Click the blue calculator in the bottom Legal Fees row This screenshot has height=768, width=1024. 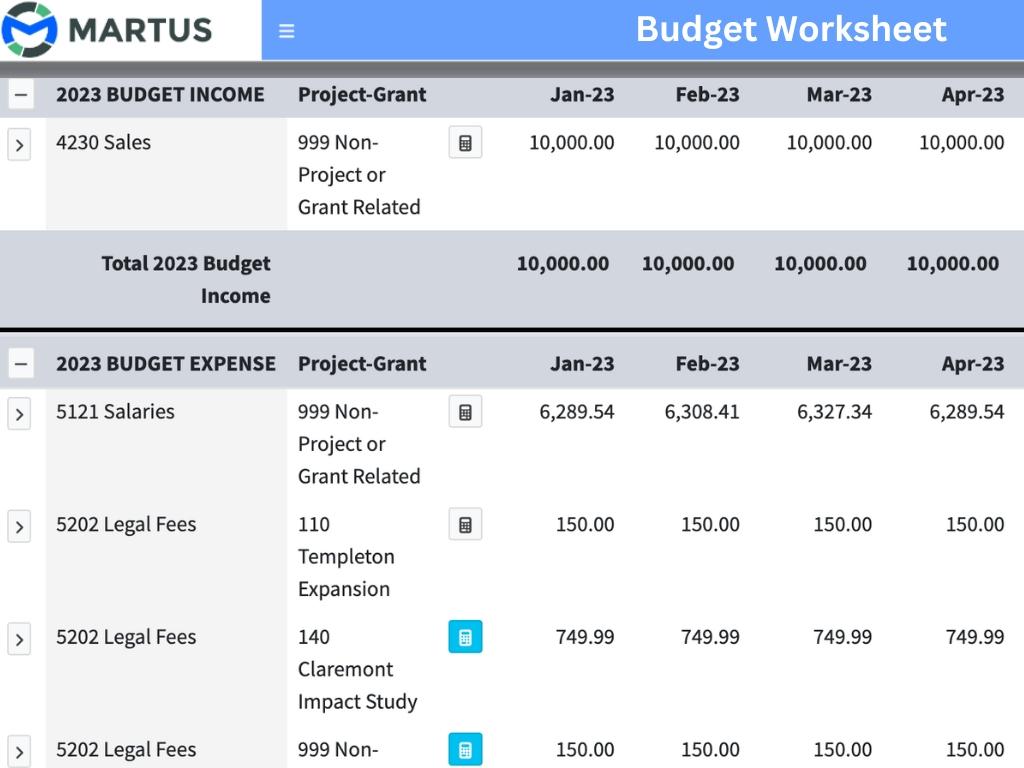(x=465, y=750)
